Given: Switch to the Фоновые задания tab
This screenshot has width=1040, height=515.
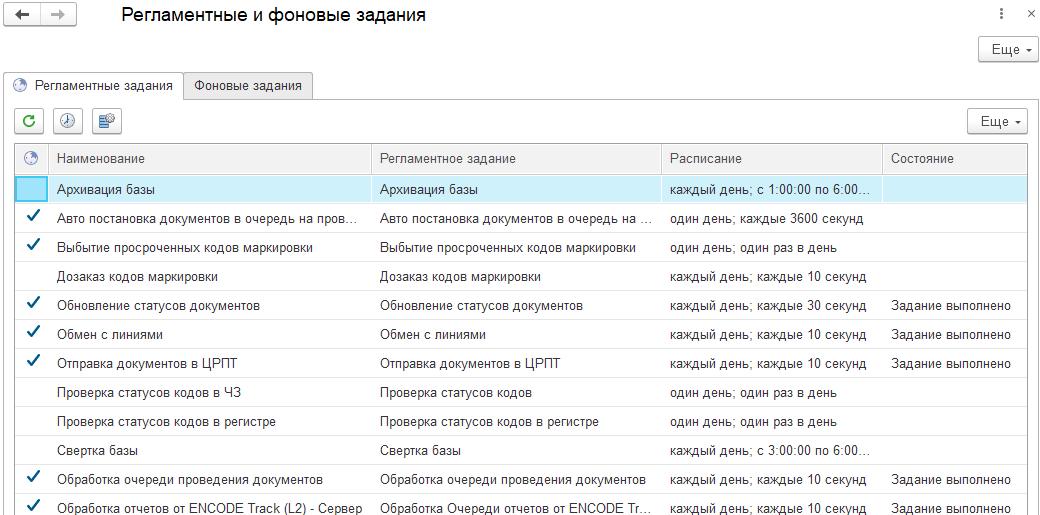Looking at the screenshot, I should click(248, 86).
